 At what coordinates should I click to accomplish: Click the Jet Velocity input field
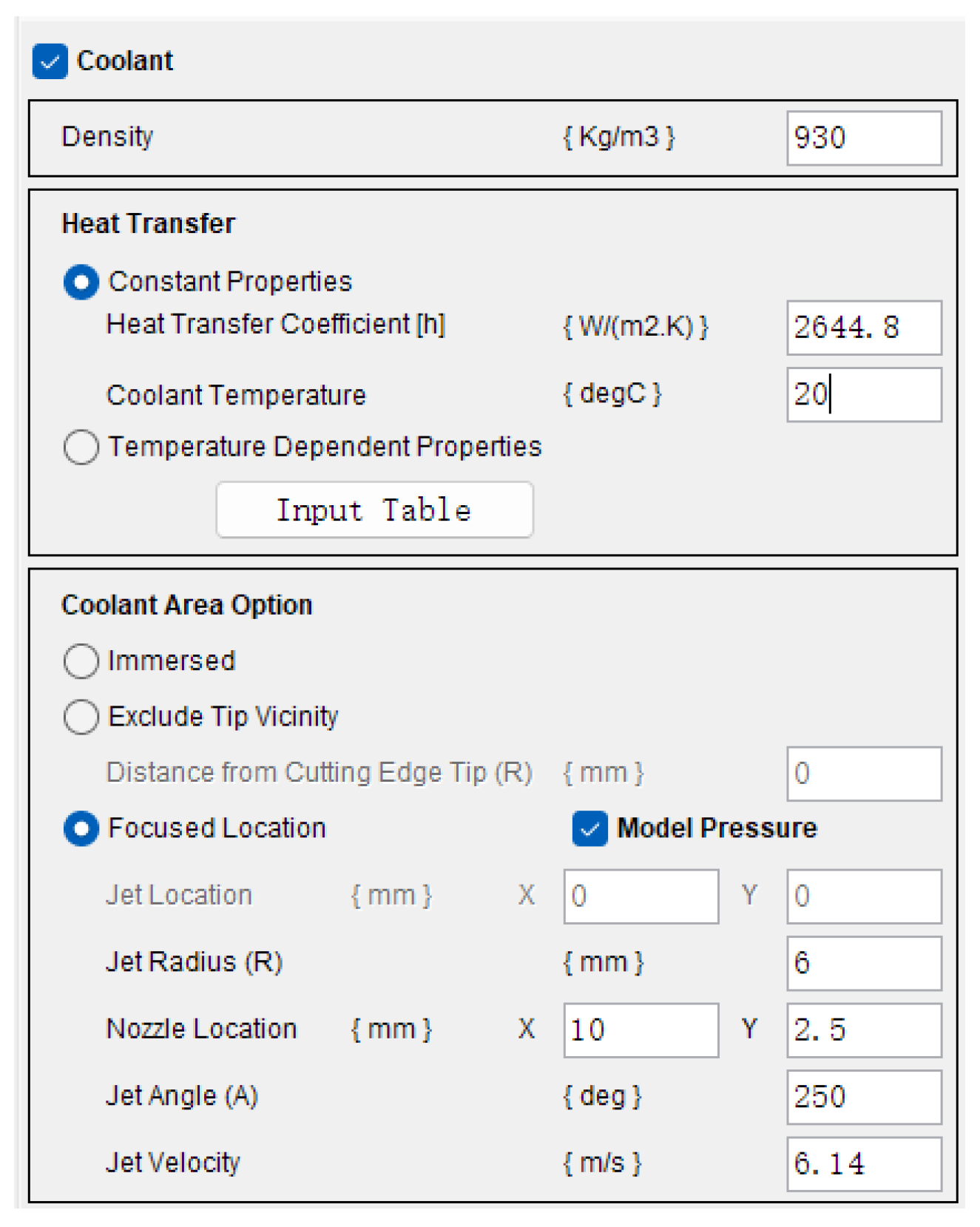(863, 1163)
